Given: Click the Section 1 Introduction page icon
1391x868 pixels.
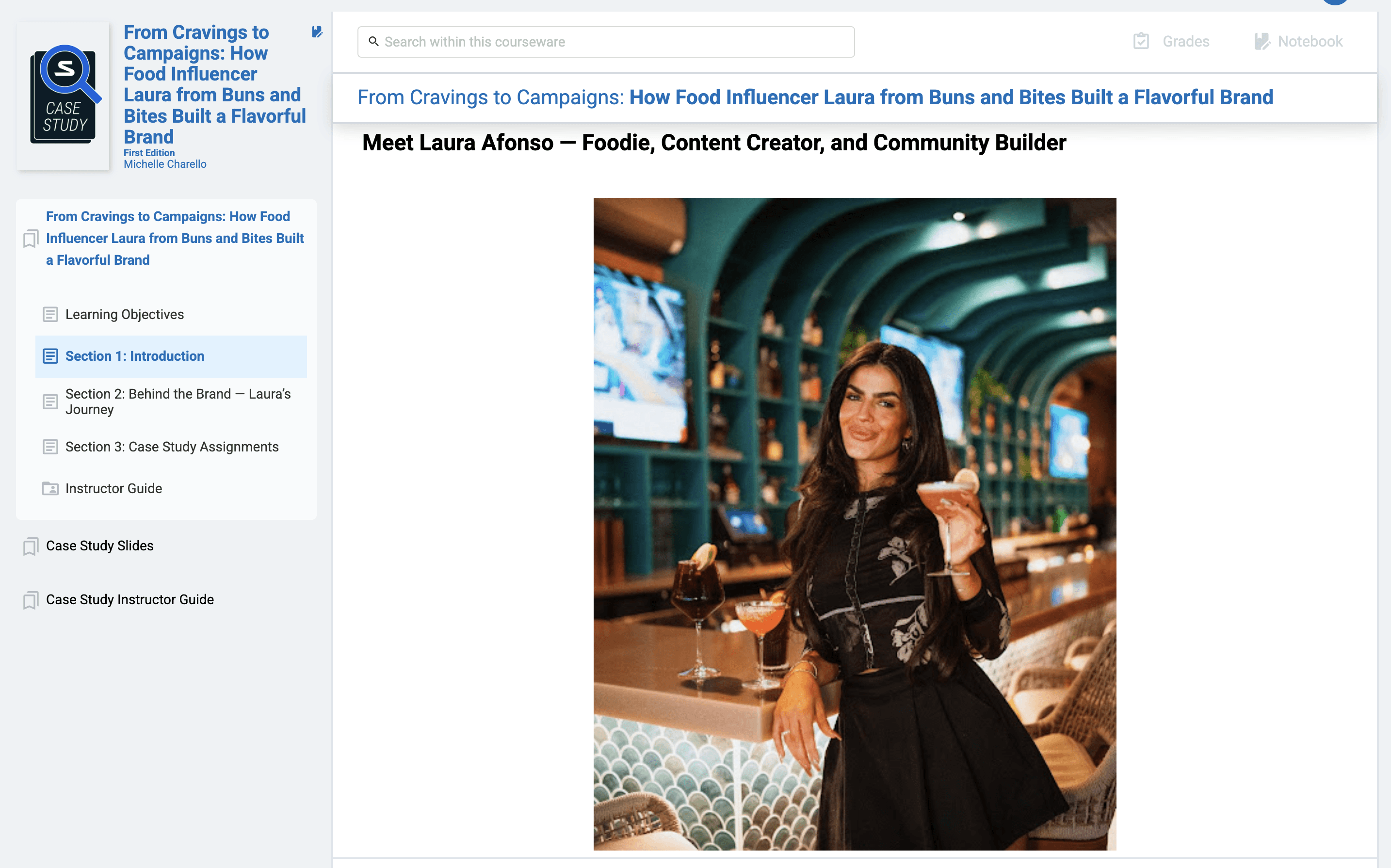Looking at the screenshot, I should tap(50, 356).
